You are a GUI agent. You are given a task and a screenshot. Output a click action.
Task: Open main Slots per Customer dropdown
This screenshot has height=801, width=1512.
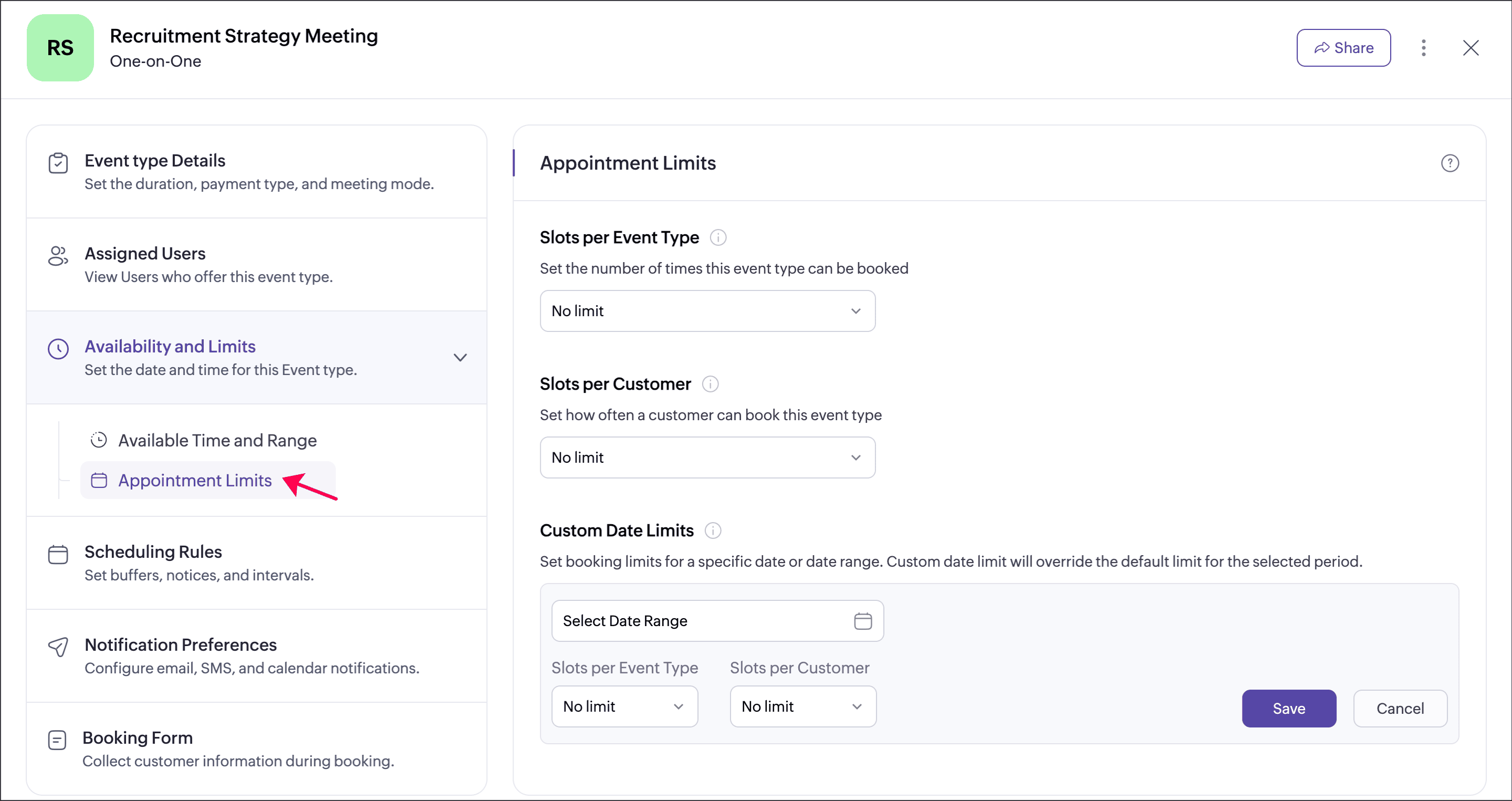pos(707,457)
